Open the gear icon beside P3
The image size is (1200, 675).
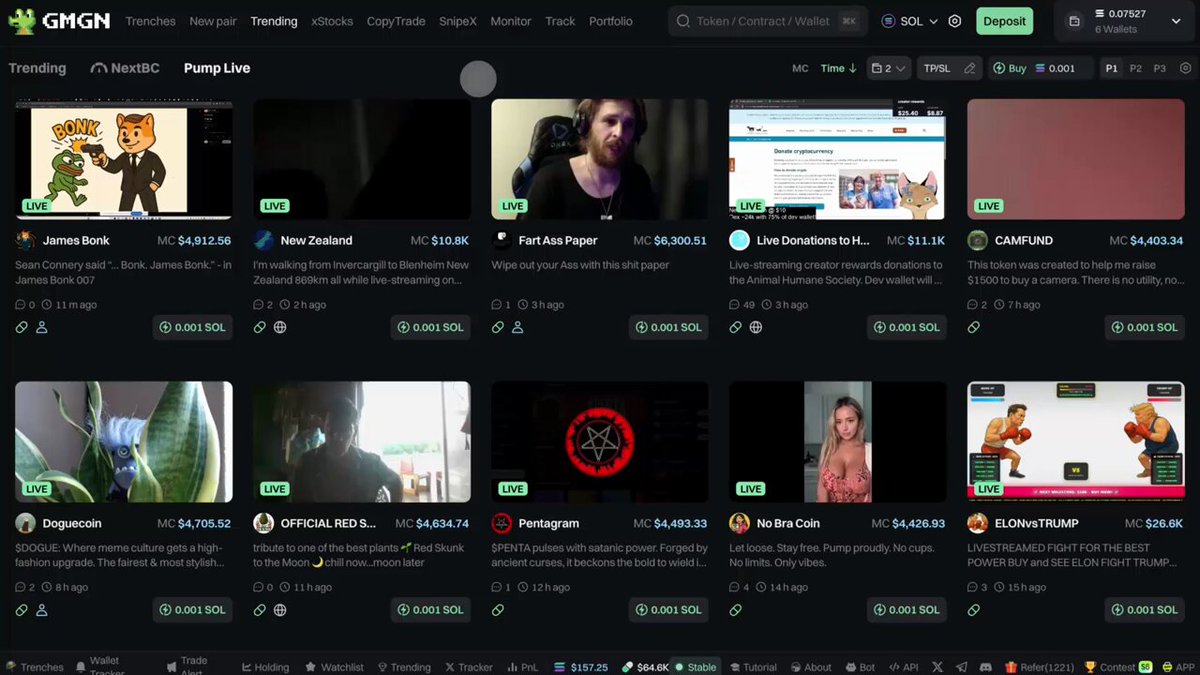1186,68
